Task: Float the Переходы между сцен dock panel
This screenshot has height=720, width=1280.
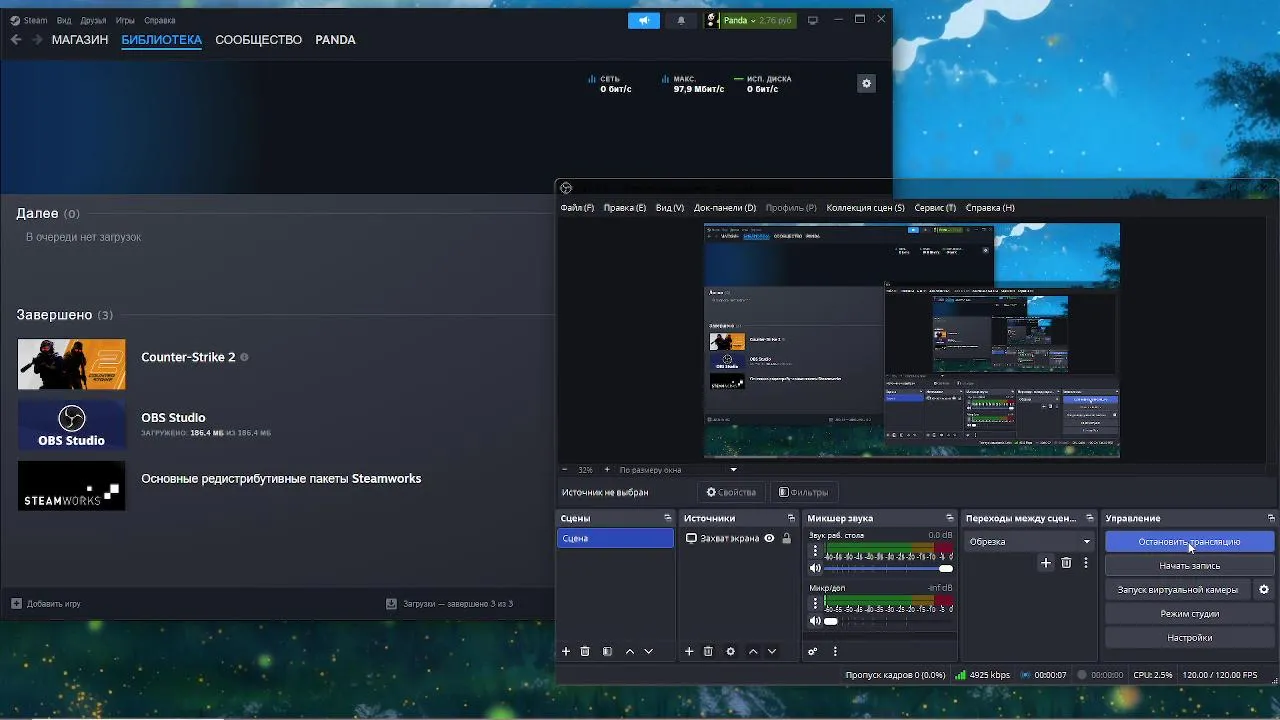Action: click(x=1090, y=518)
